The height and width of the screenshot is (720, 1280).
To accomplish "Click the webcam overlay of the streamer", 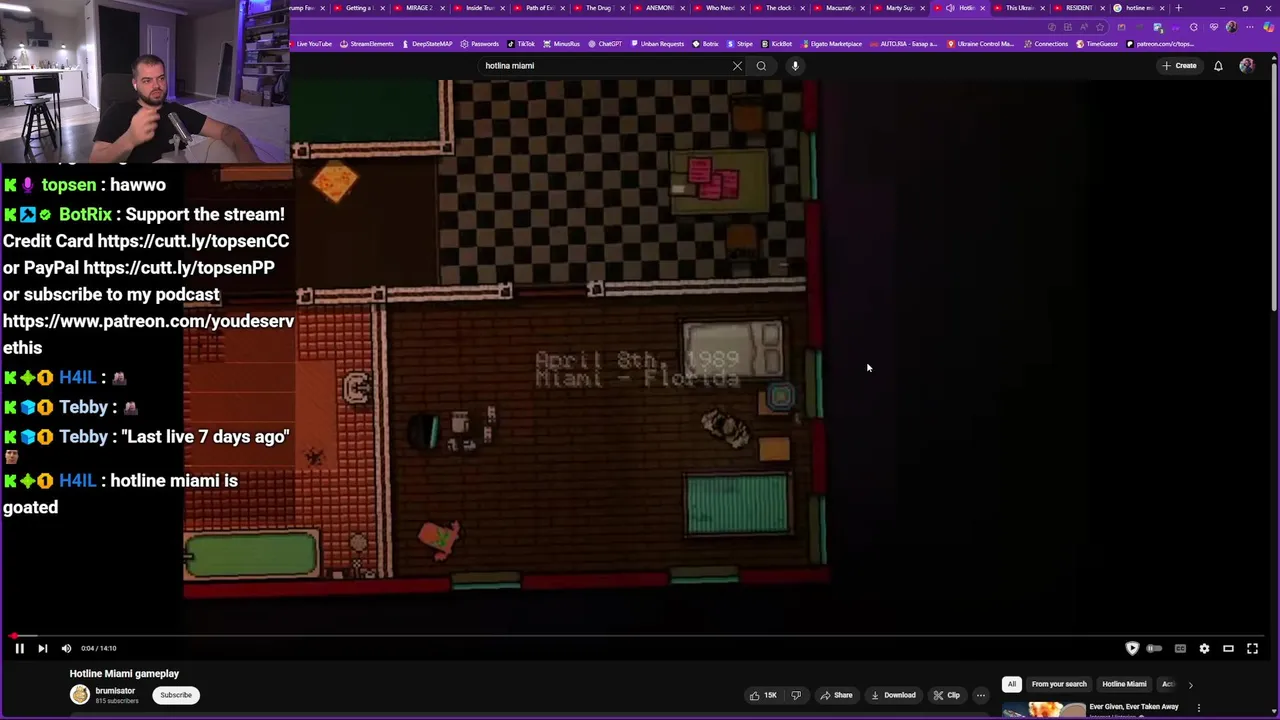I will (x=145, y=81).
